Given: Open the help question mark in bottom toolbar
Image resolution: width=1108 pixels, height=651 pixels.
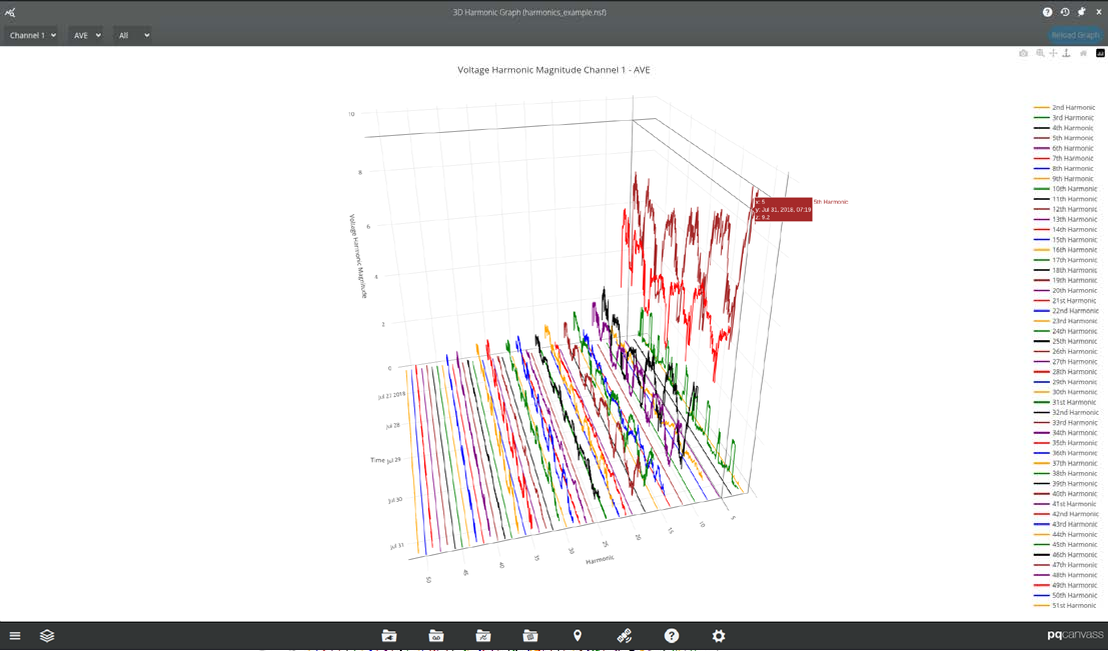Looking at the screenshot, I should [671, 635].
